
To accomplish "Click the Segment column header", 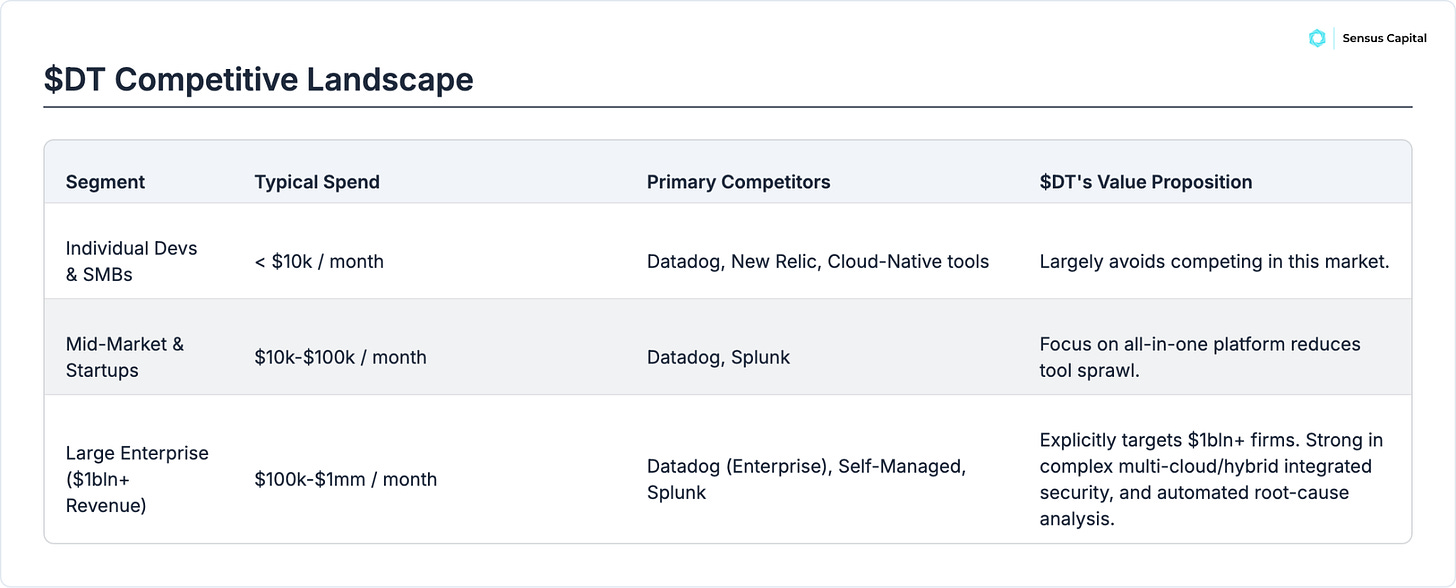I will click(x=105, y=182).
